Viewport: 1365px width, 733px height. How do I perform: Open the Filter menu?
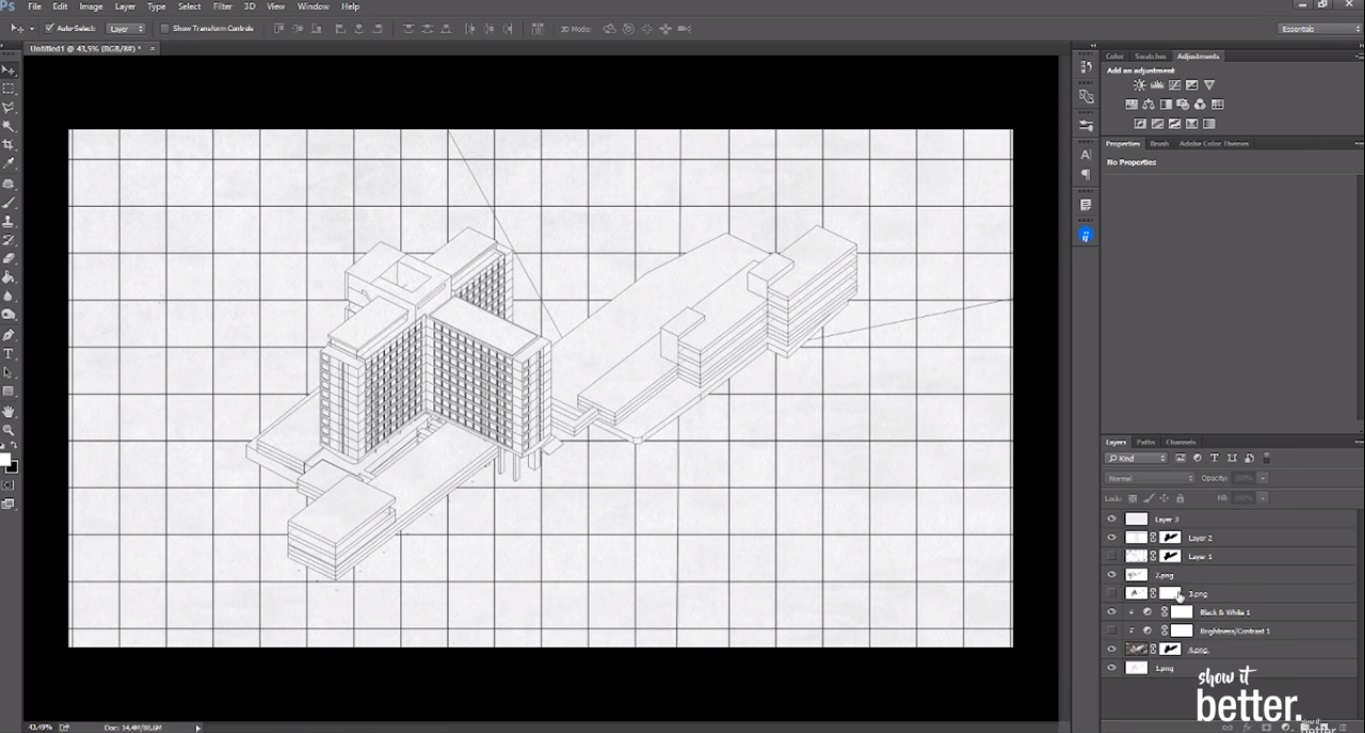pos(222,6)
